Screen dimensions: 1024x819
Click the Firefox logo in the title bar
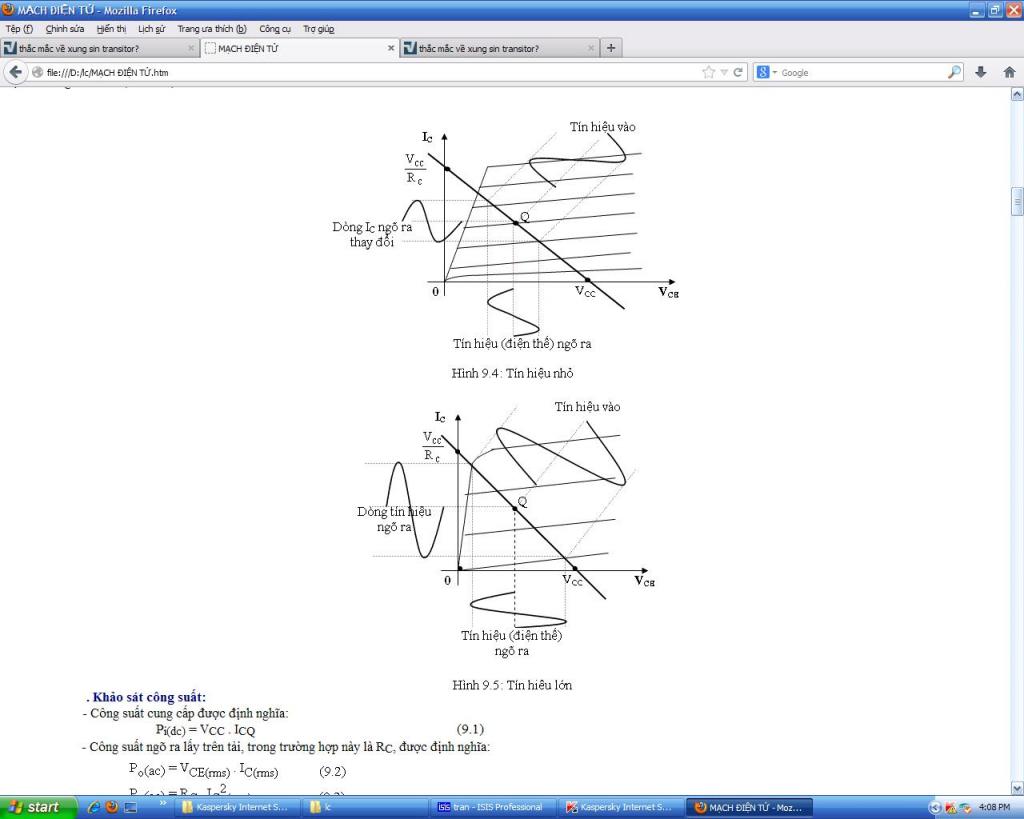click(8, 10)
